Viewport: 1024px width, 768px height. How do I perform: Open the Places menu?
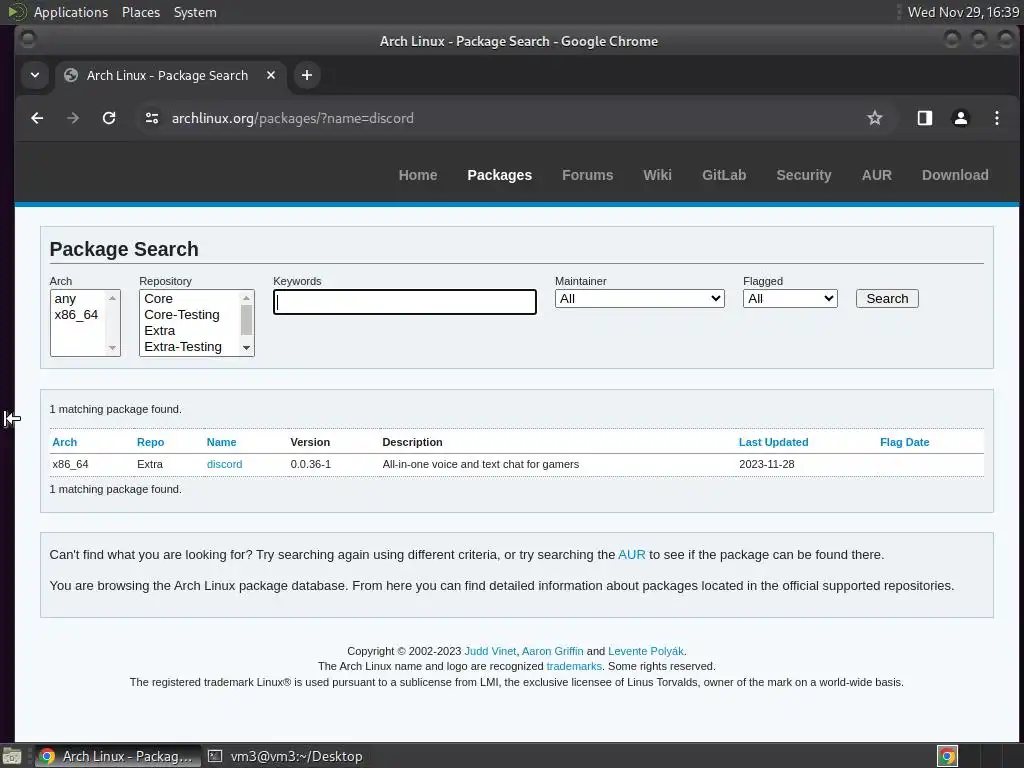[x=141, y=12]
